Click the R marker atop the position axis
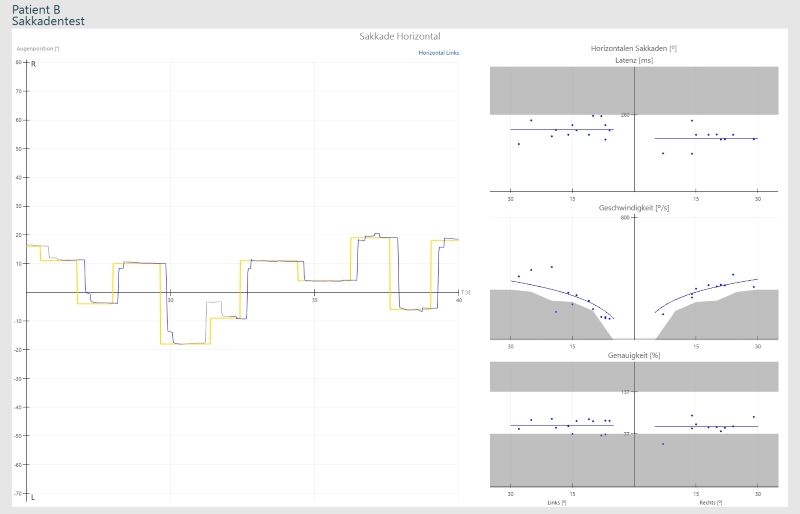This screenshot has width=800, height=514. point(34,64)
